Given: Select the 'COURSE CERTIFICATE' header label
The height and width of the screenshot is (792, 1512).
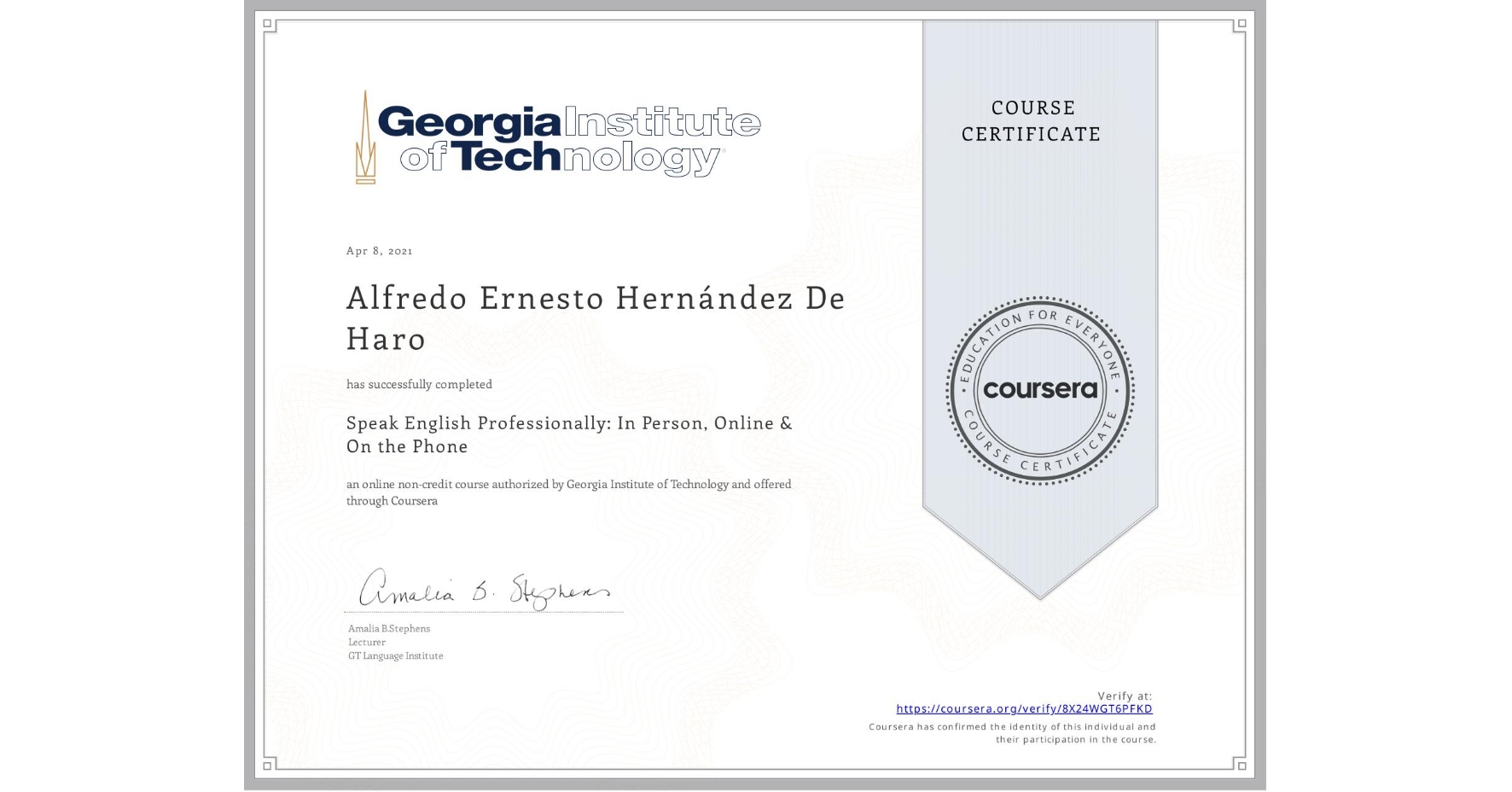Looking at the screenshot, I should (1029, 121).
